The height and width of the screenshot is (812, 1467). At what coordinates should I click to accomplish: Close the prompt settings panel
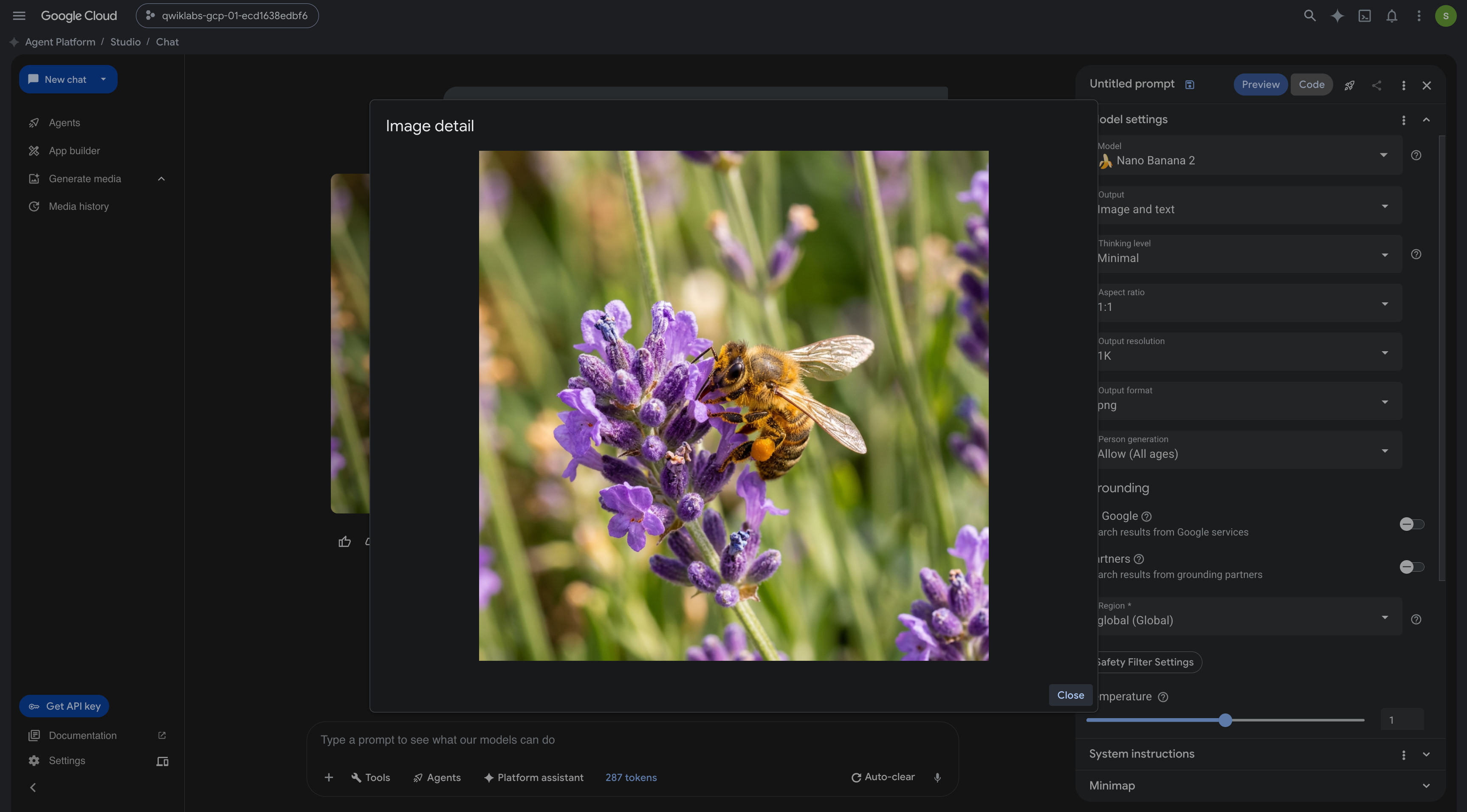tap(1427, 85)
